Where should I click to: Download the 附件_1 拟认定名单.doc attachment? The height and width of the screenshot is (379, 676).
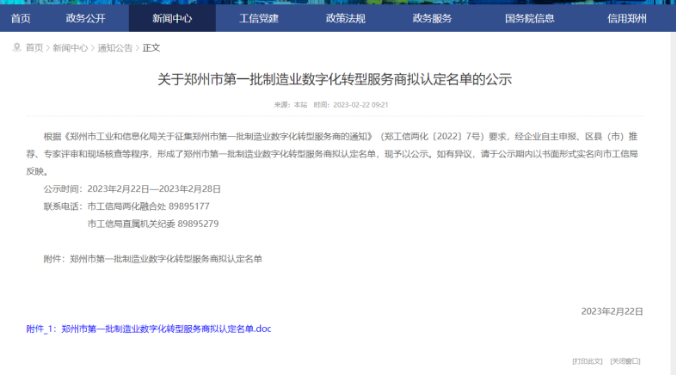click(149, 329)
